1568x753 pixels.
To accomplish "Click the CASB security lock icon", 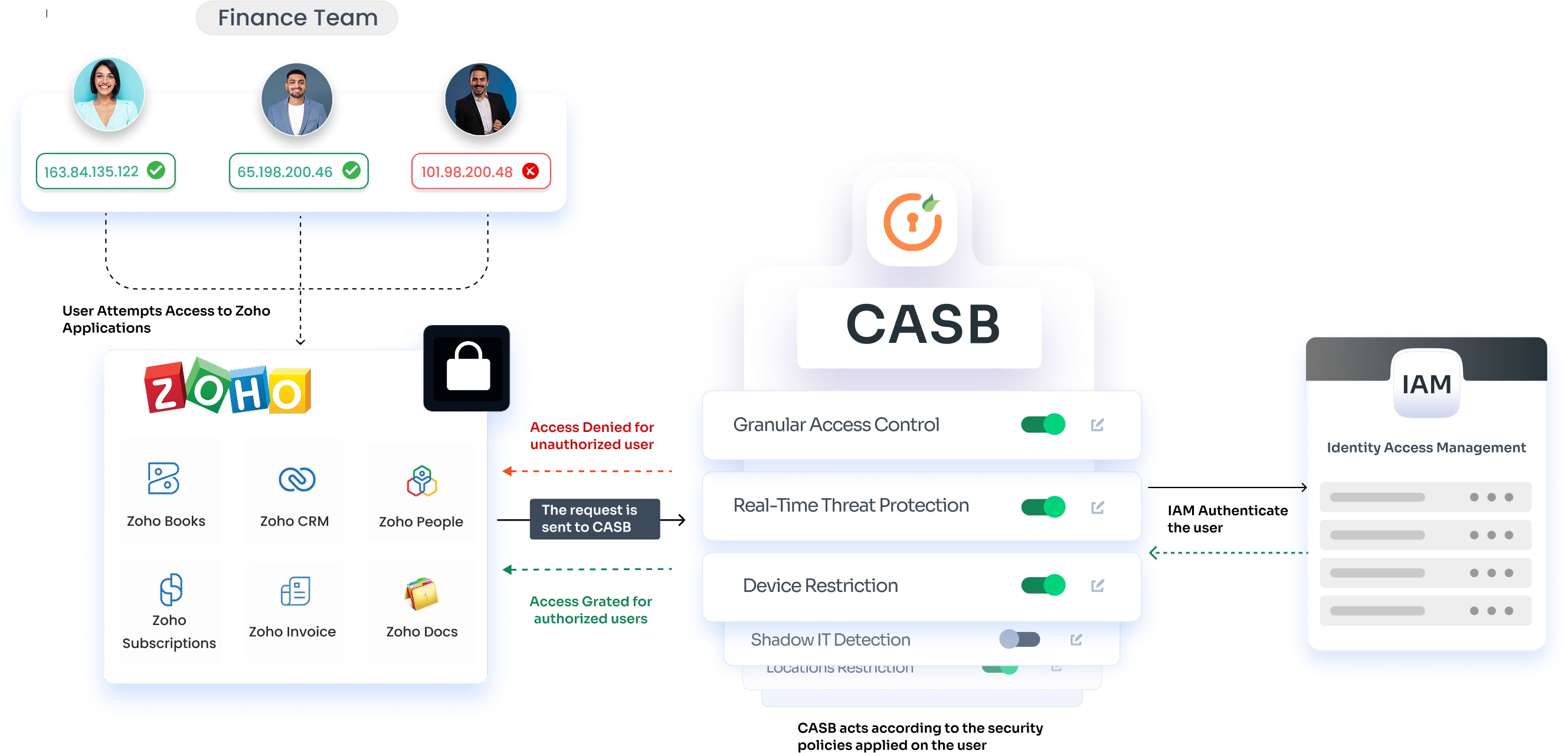I will (899, 234).
